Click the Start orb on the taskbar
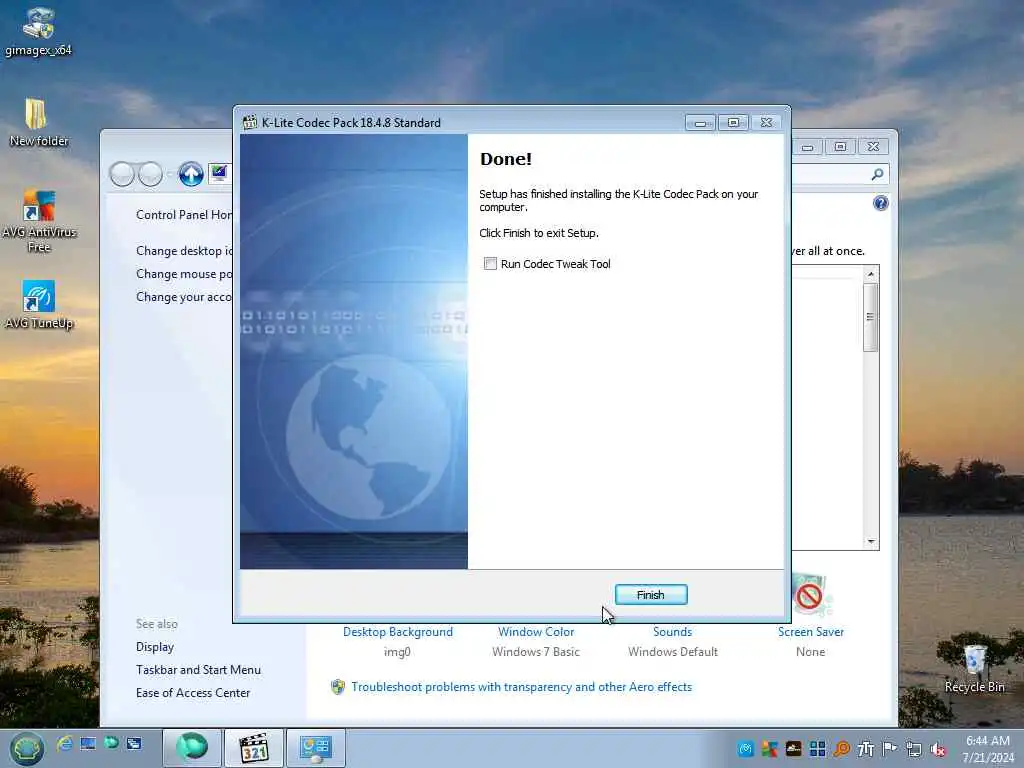Viewport: 1024px width, 768px height. tap(26, 748)
